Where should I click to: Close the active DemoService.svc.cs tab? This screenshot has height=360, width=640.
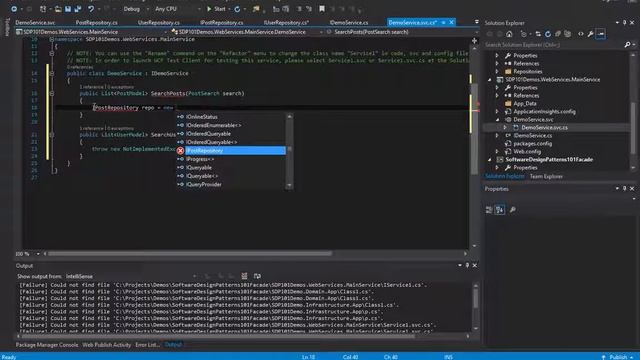pos(451,22)
